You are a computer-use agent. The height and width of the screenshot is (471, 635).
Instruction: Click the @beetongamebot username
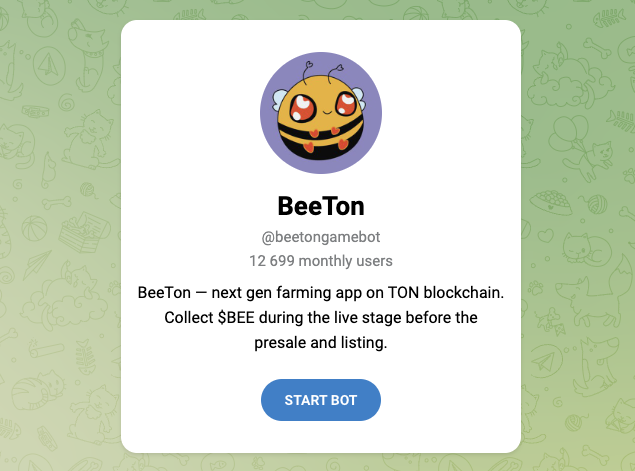click(x=321, y=237)
